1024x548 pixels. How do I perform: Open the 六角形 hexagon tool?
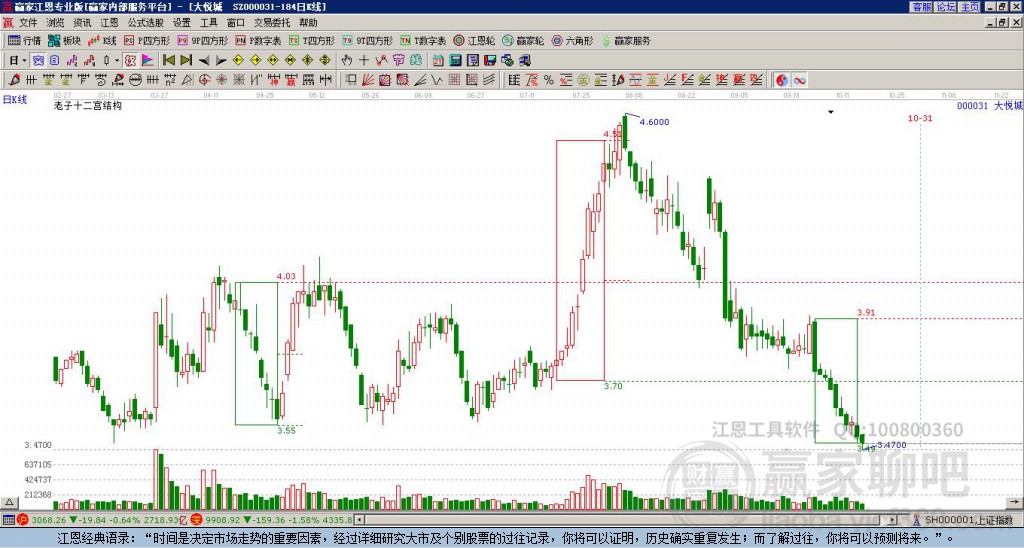572,40
